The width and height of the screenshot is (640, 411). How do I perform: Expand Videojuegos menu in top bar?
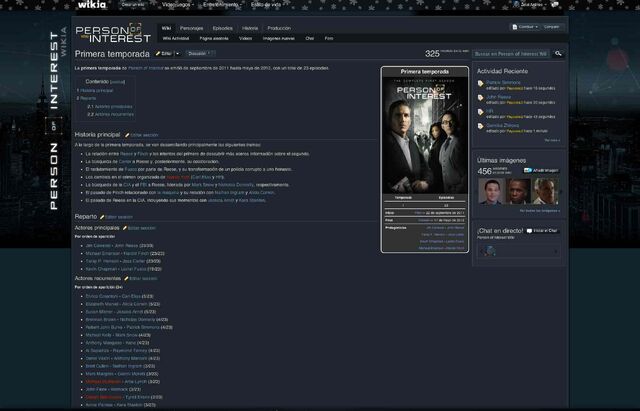(x=176, y=5)
